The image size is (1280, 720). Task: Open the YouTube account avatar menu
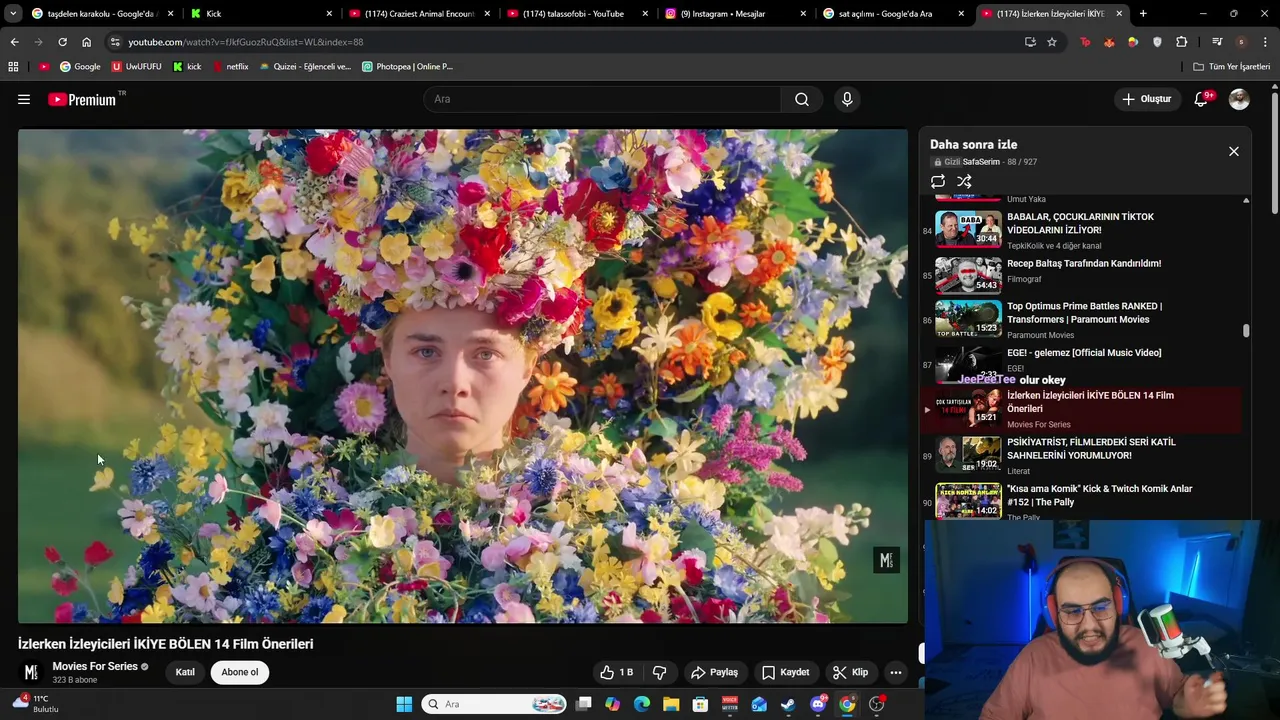click(x=1239, y=99)
